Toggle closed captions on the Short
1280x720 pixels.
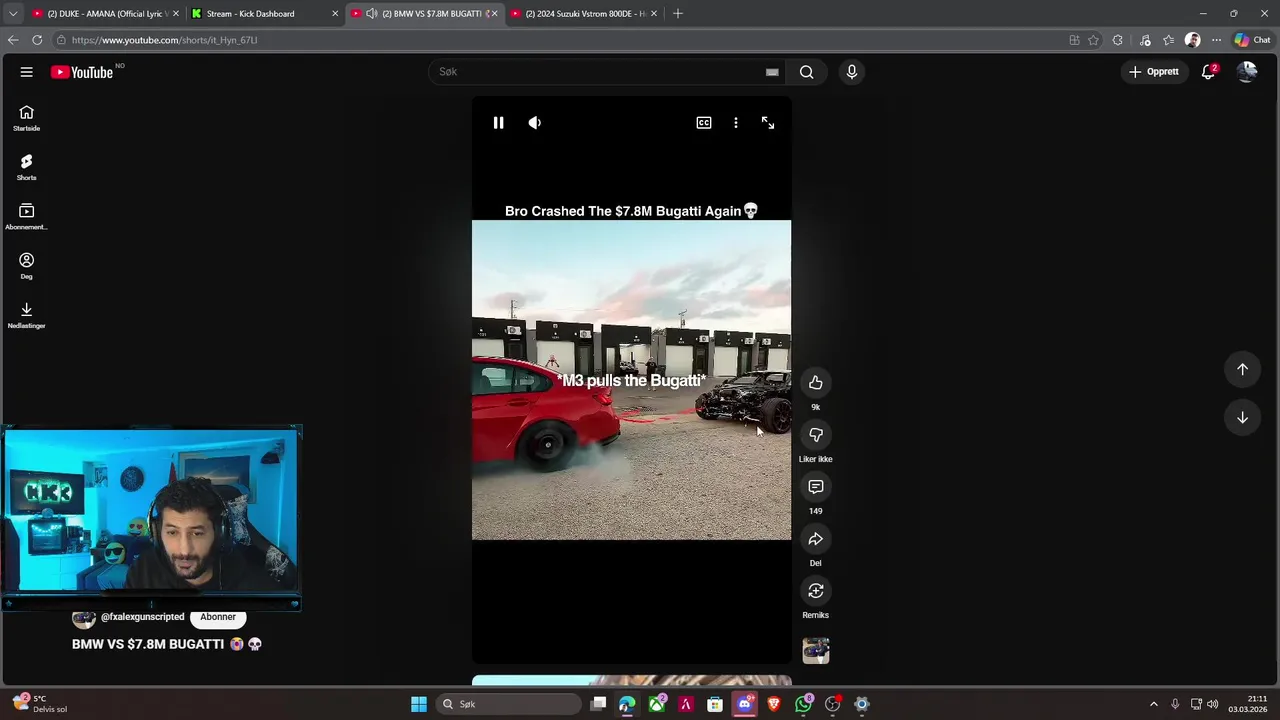click(x=704, y=122)
